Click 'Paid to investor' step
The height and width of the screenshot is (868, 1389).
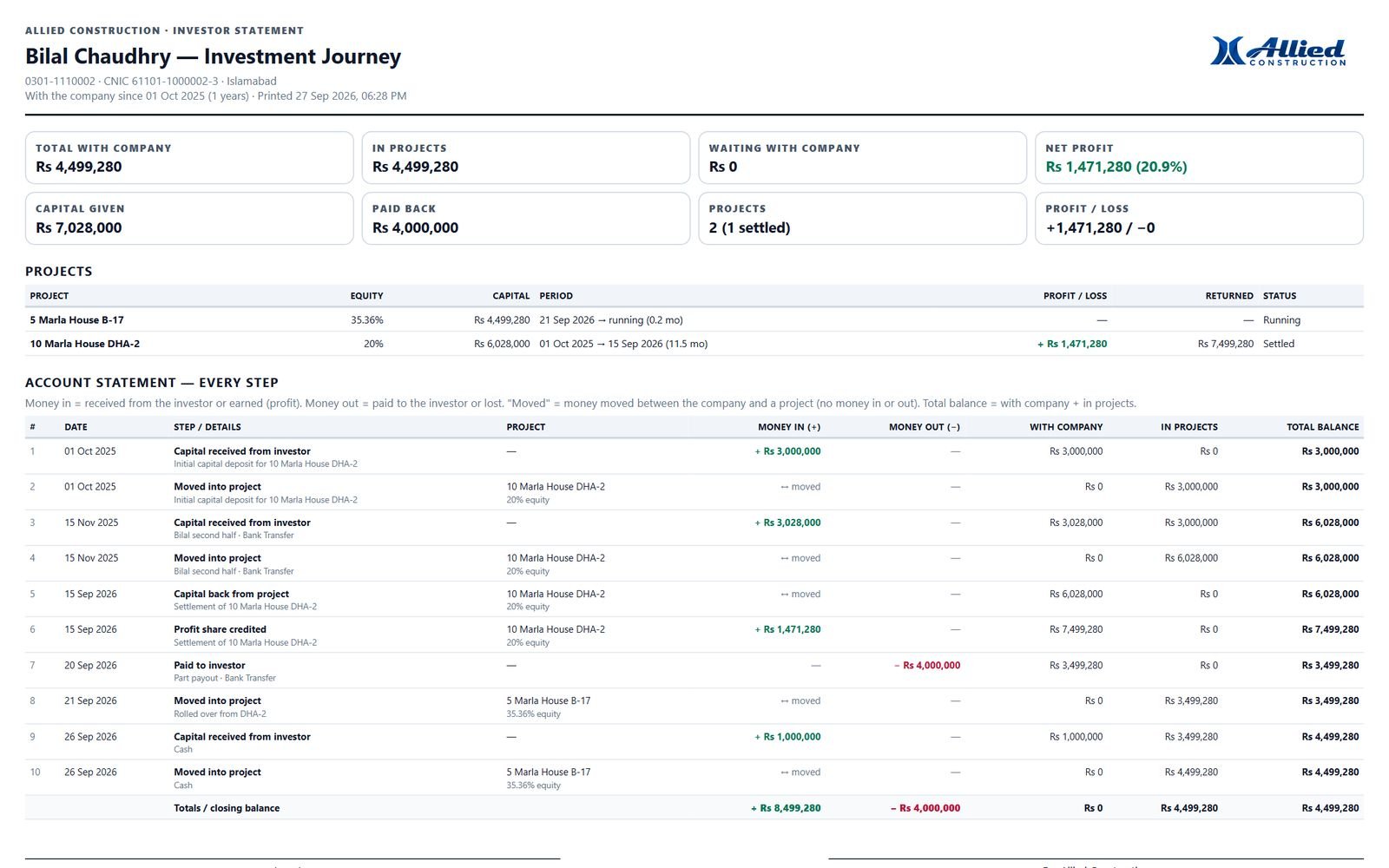click(209, 666)
